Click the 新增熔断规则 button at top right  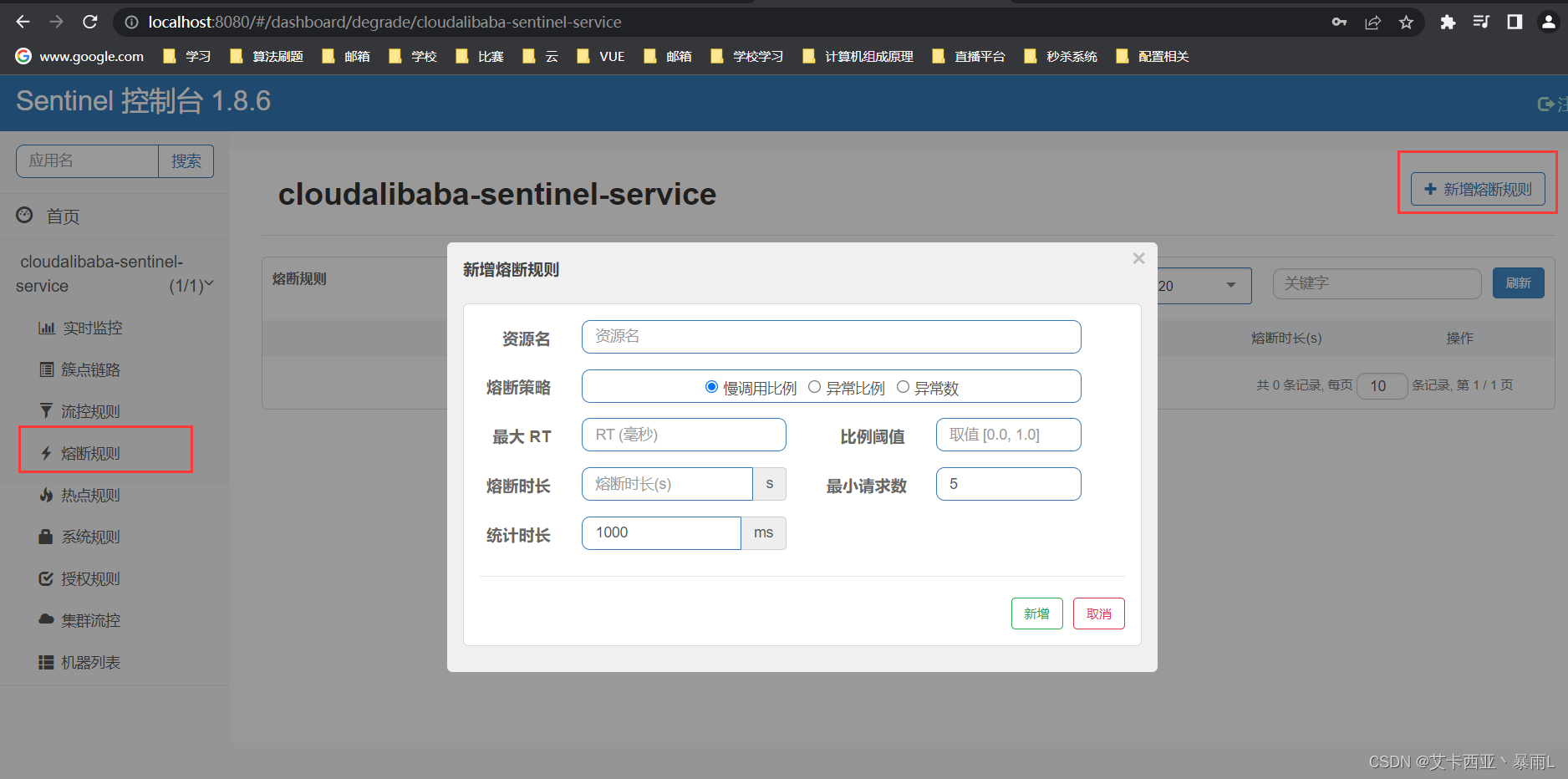pyautogui.click(x=1478, y=189)
